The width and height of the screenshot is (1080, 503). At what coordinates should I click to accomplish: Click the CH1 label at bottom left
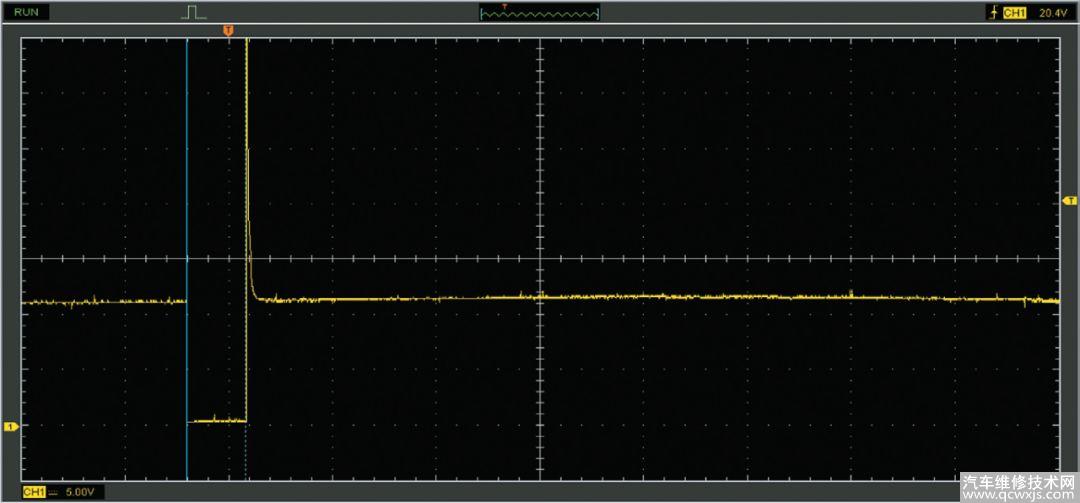click(x=33, y=492)
